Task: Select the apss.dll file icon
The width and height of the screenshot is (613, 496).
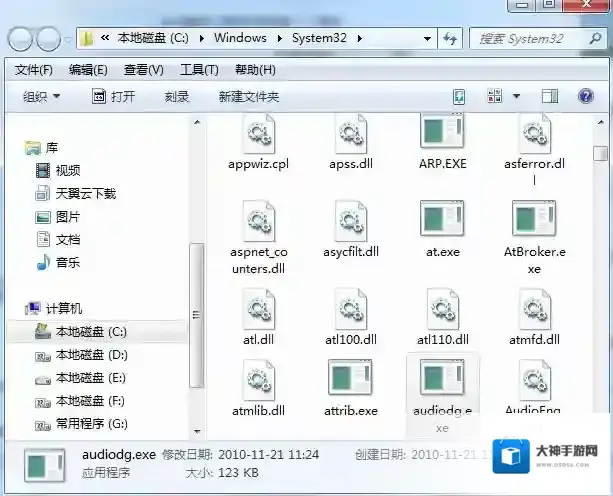Action: pyautogui.click(x=351, y=134)
